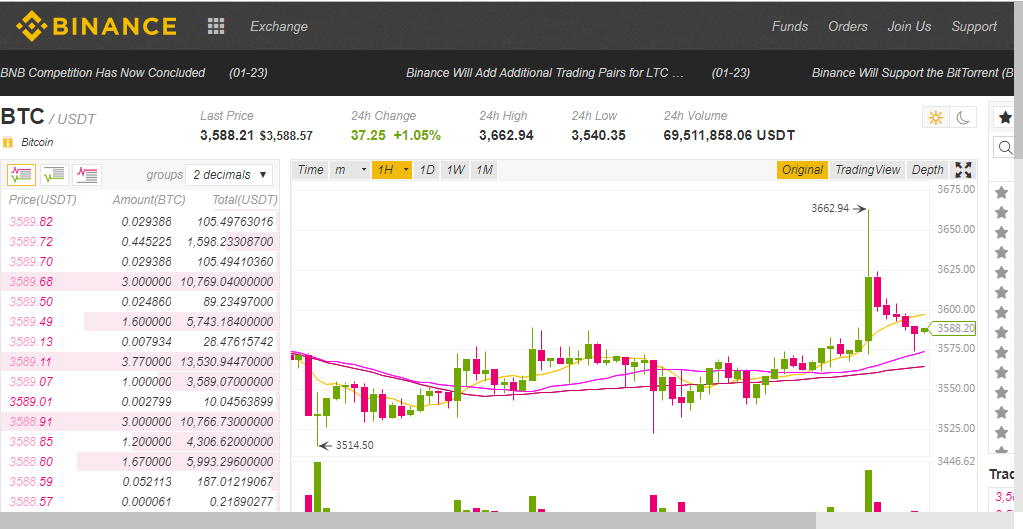Click the sell order at 3589.82
The width and height of the screenshot is (1023, 529).
click(x=140, y=222)
